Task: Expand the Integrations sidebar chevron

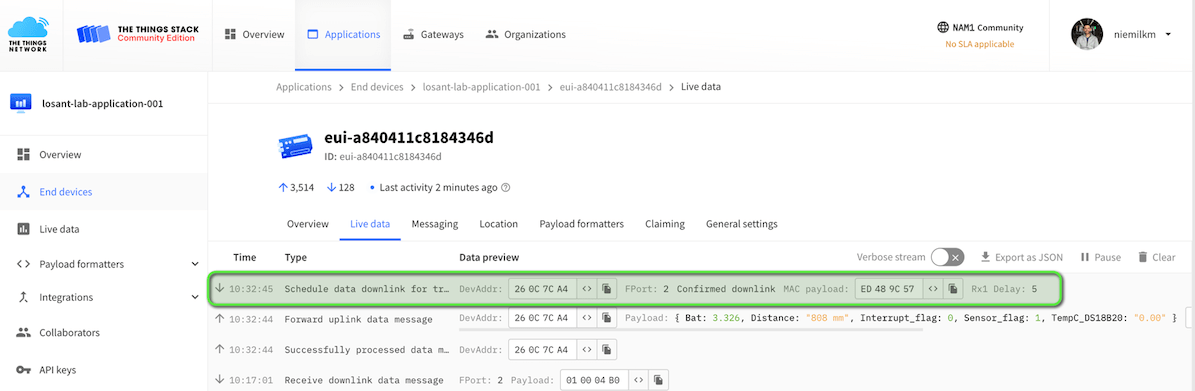Action: pyautogui.click(x=194, y=297)
